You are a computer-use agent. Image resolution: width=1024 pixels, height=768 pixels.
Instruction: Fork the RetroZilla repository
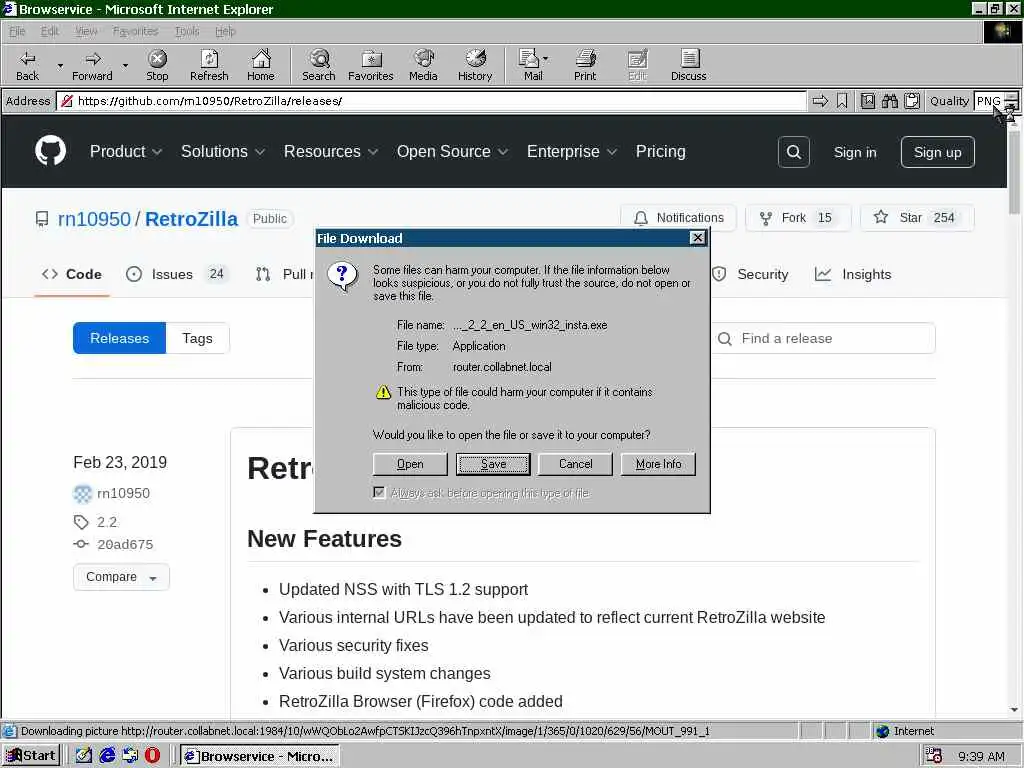point(797,218)
